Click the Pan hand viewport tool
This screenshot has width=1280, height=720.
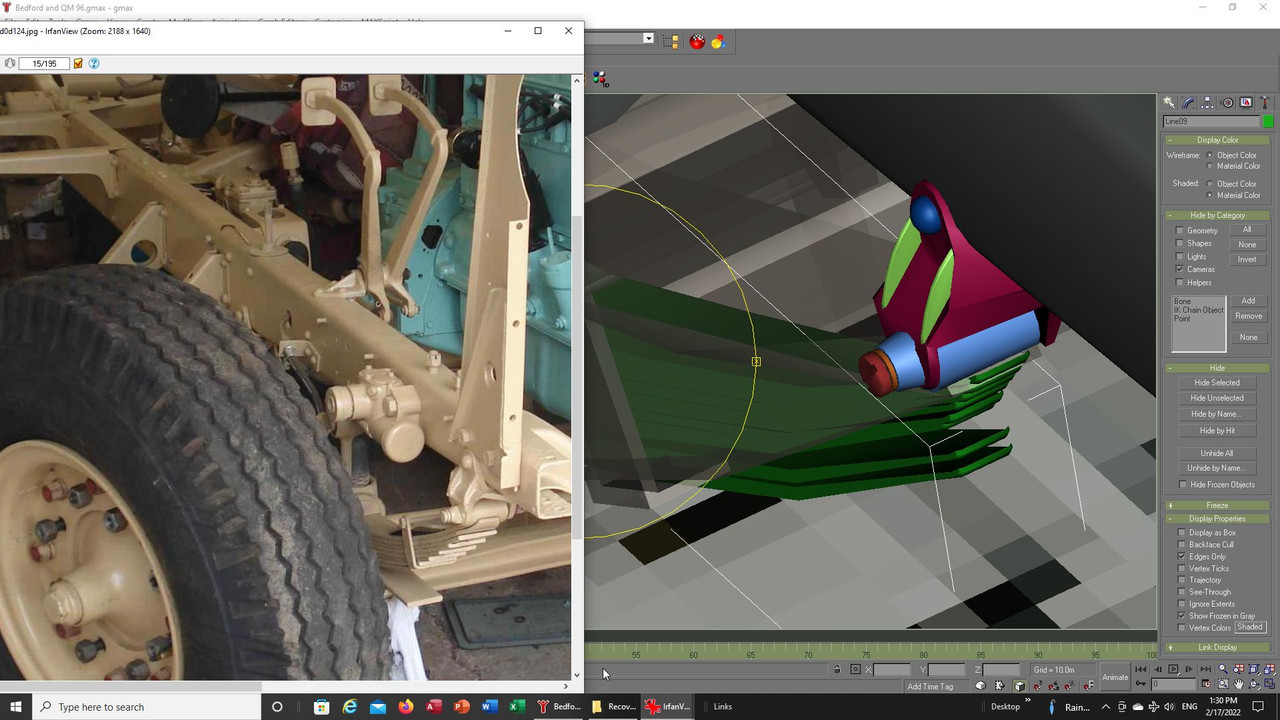point(1238,685)
